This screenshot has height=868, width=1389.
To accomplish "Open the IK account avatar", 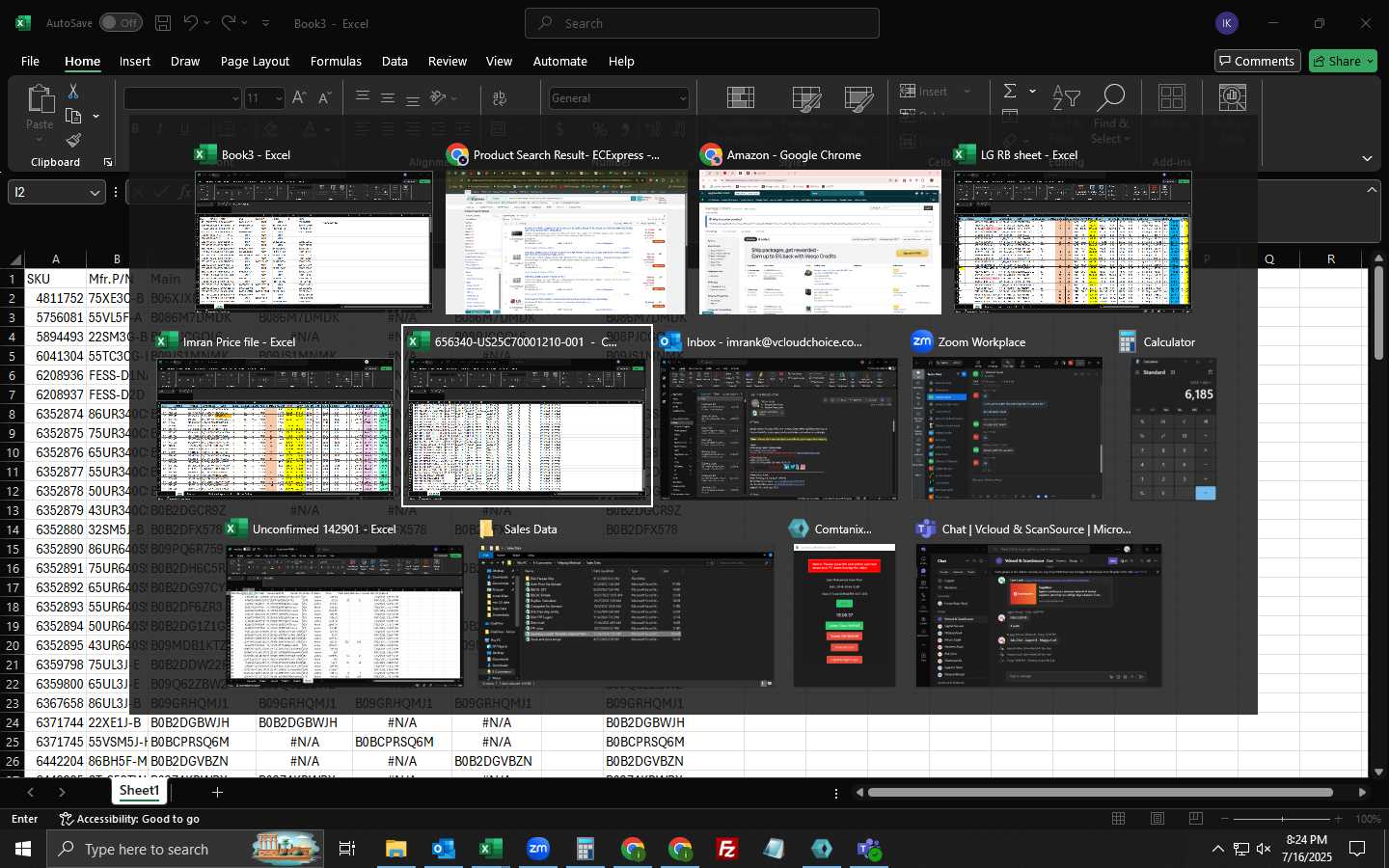I will [x=1226, y=23].
